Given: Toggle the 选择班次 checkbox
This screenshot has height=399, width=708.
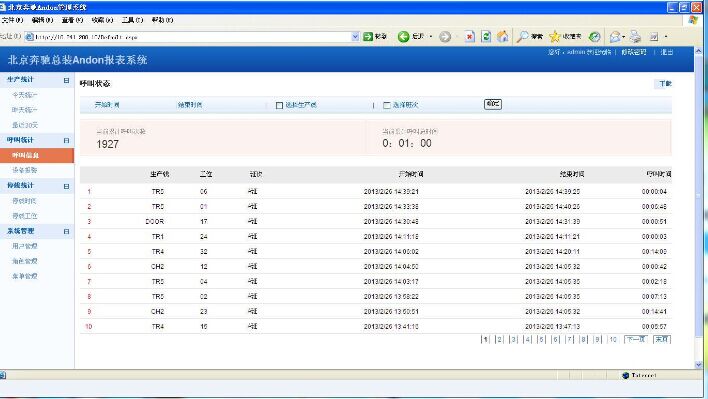Looking at the screenshot, I should pyautogui.click(x=387, y=105).
